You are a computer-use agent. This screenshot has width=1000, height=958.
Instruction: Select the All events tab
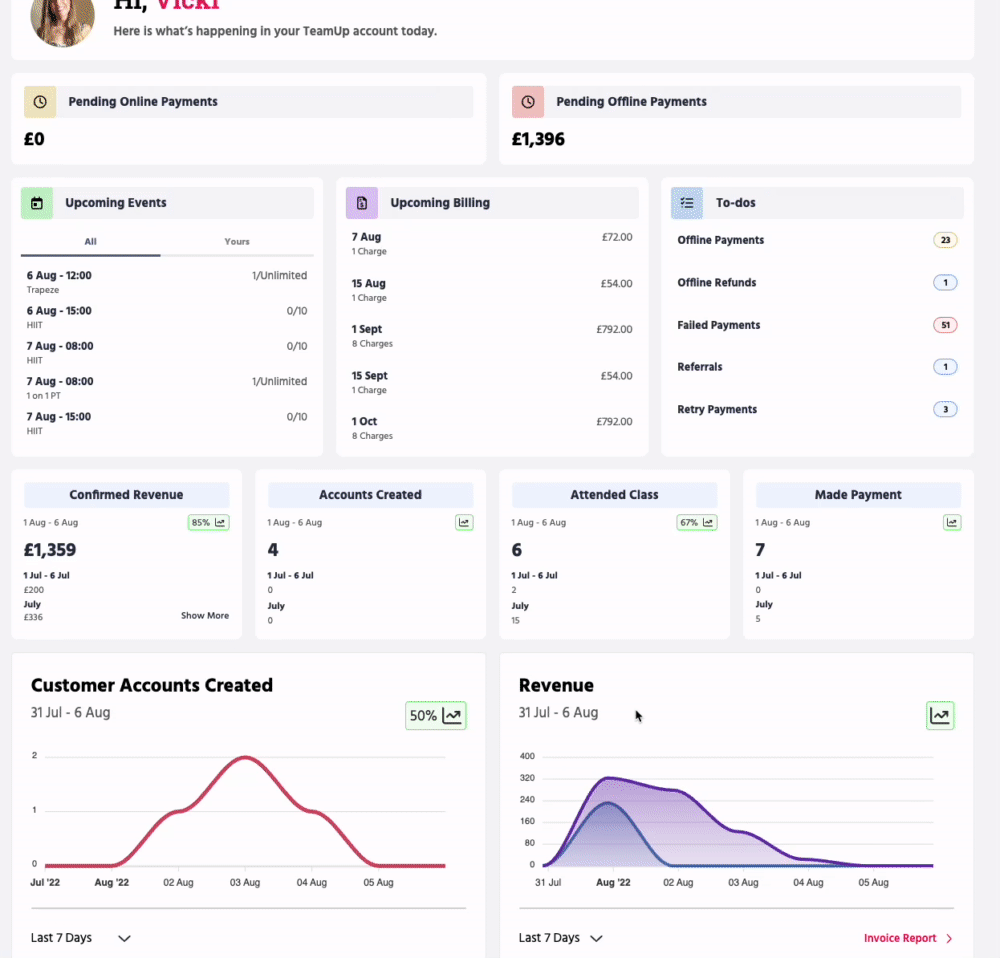[91, 241]
